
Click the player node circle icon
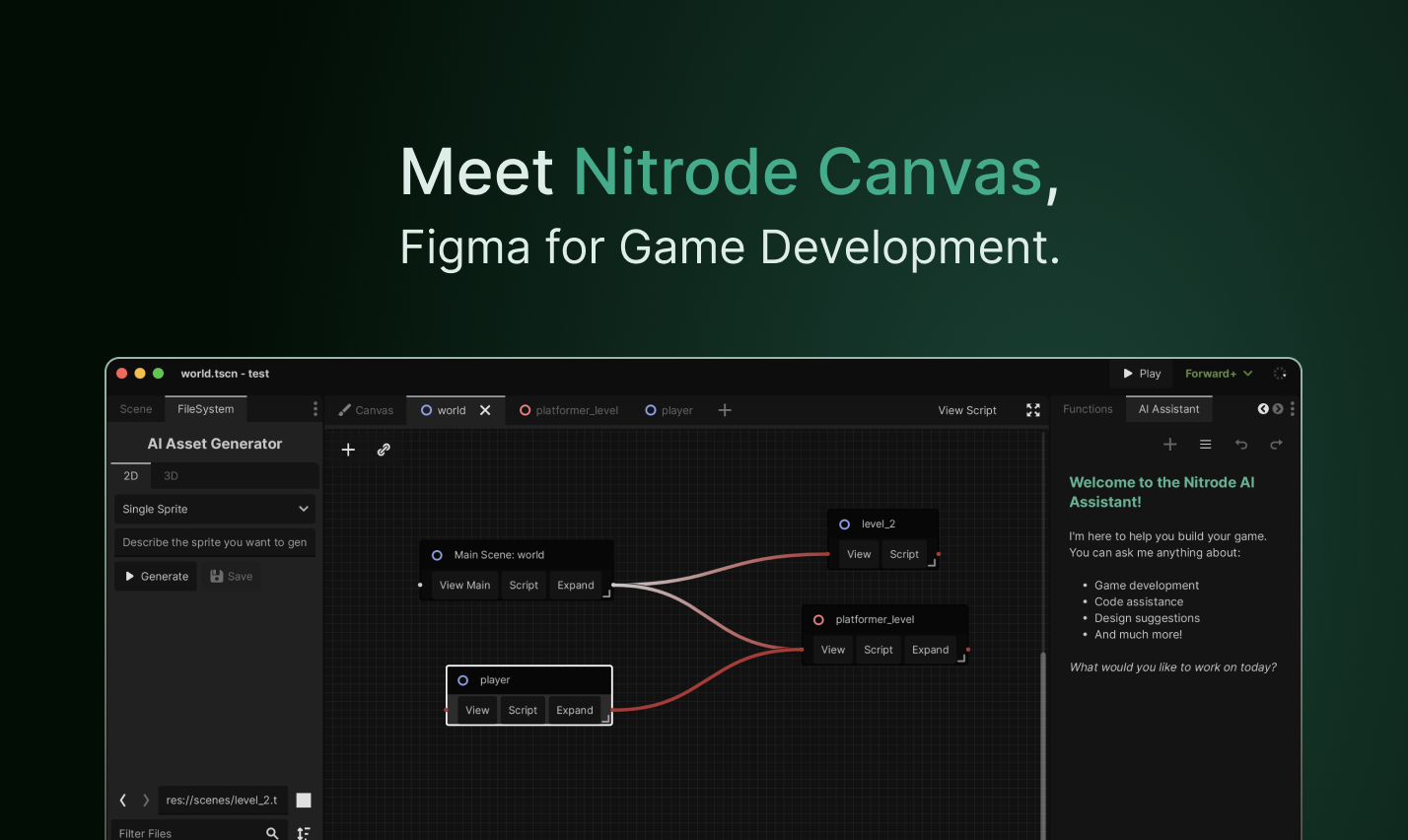click(462, 680)
